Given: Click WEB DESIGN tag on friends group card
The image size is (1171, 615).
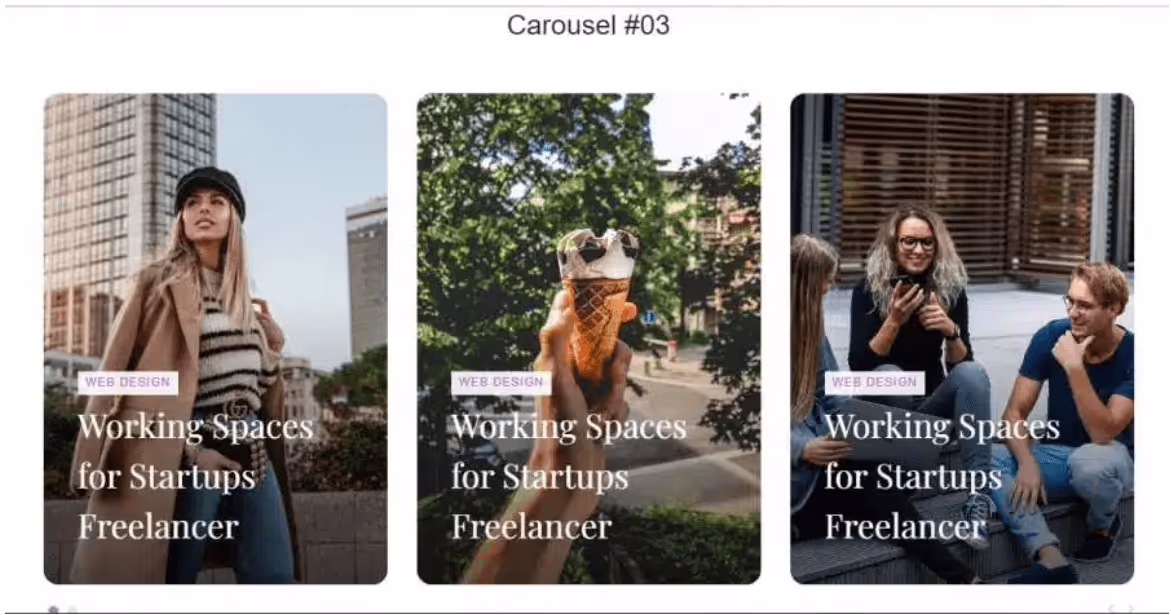Looking at the screenshot, I should (875, 382).
